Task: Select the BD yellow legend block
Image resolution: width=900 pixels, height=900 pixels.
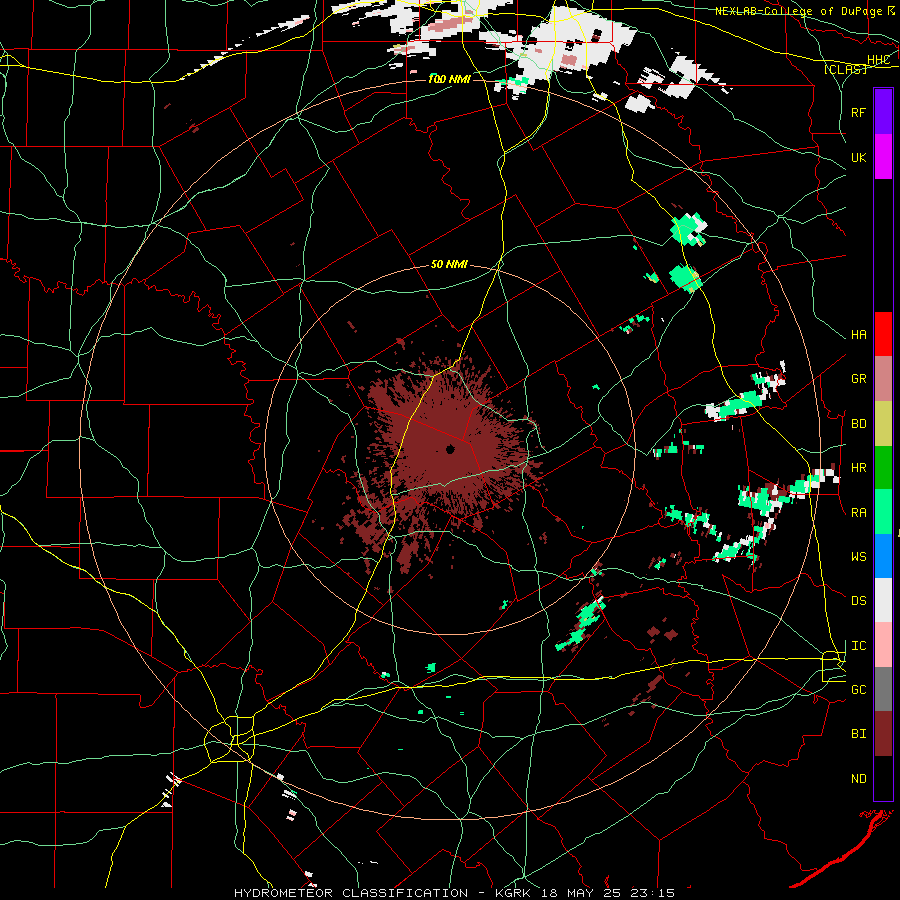Action: tap(883, 423)
